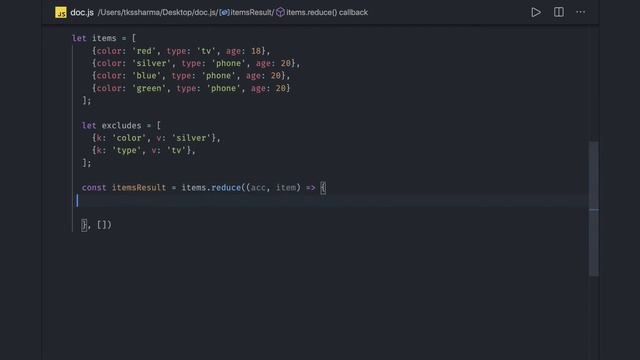Click the 'acc' parameter
The width and height of the screenshot is (640, 360).
[258, 188]
